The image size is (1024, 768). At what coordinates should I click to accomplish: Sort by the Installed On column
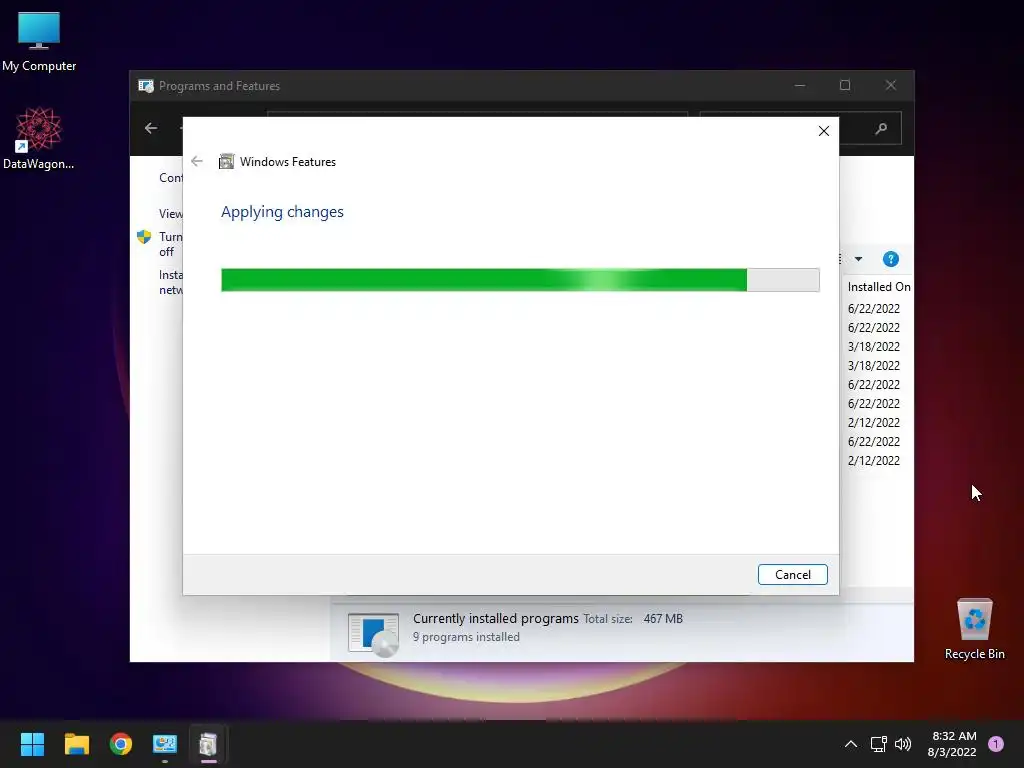[878, 287]
